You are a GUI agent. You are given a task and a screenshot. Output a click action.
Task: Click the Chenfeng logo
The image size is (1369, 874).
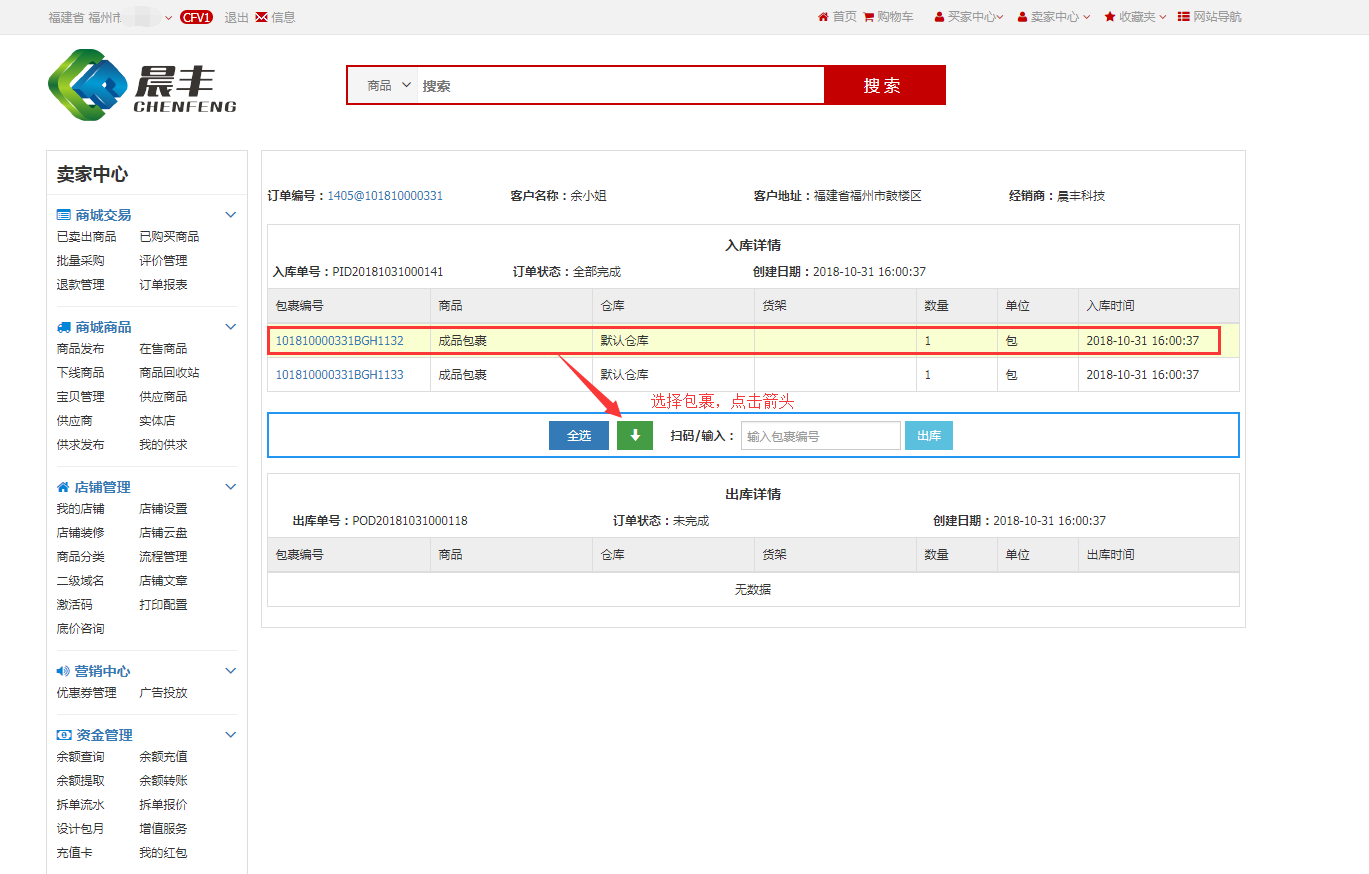pyautogui.click(x=142, y=86)
